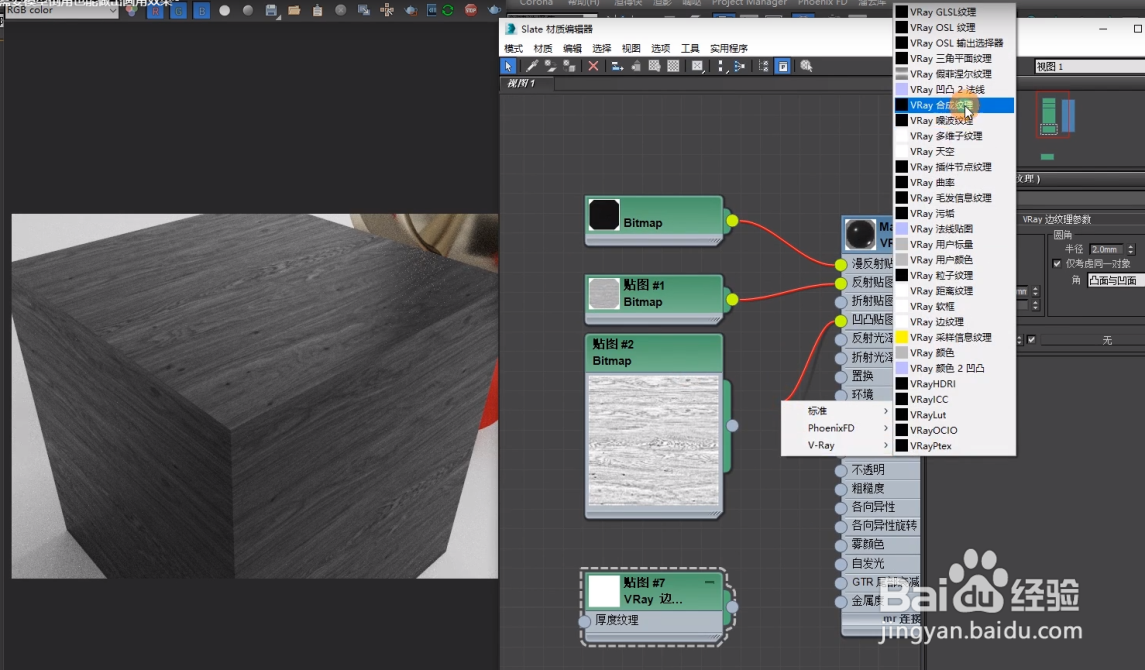Click the copy to clipboard icon

pyautogui.click(x=318, y=11)
